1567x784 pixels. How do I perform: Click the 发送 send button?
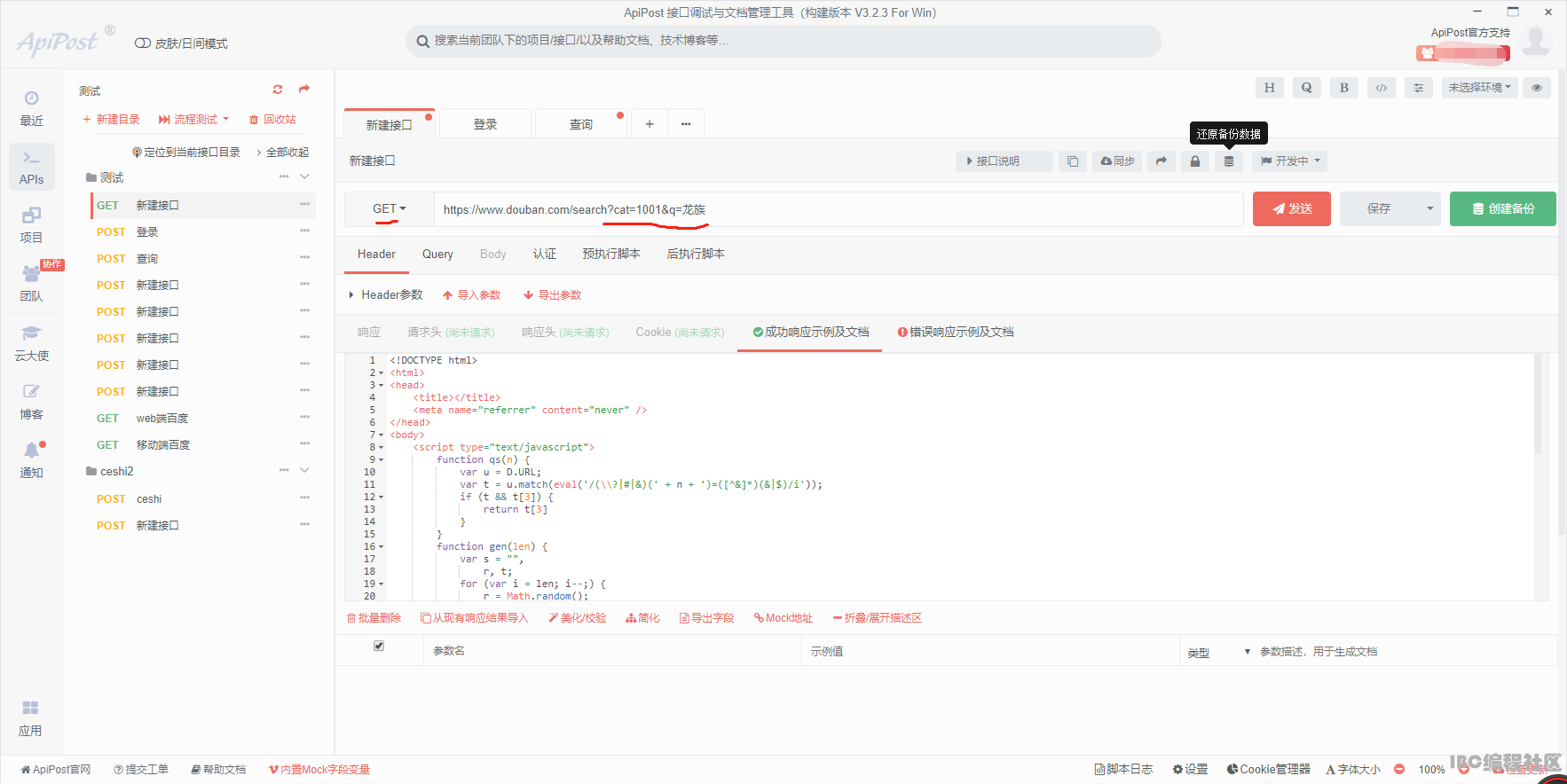click(1291, 209)
